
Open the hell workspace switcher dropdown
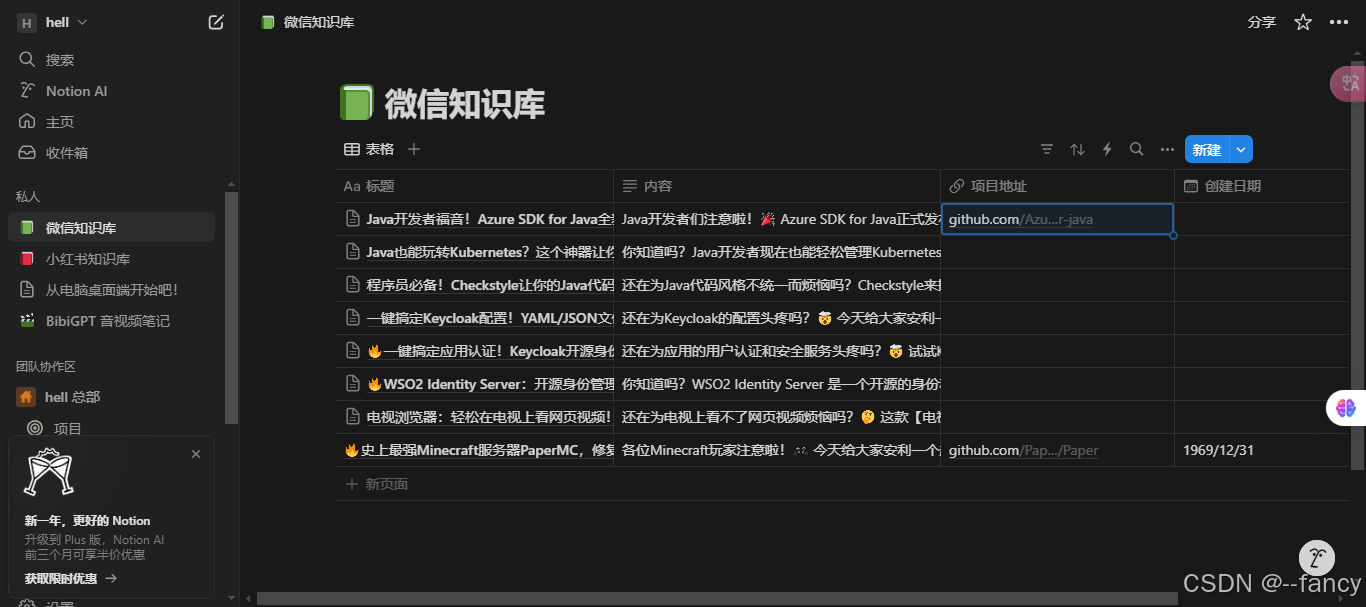point(53,22)
